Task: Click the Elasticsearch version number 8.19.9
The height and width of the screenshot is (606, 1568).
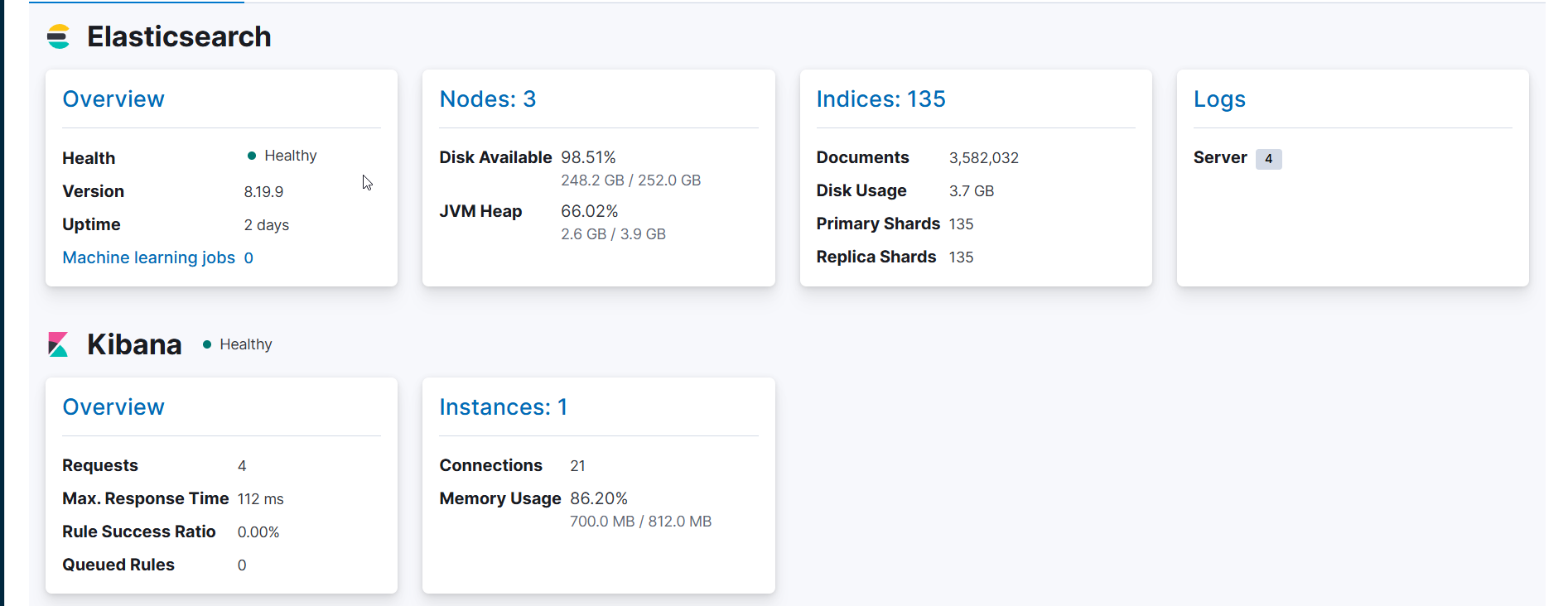Action: click(x=263, y=192)
